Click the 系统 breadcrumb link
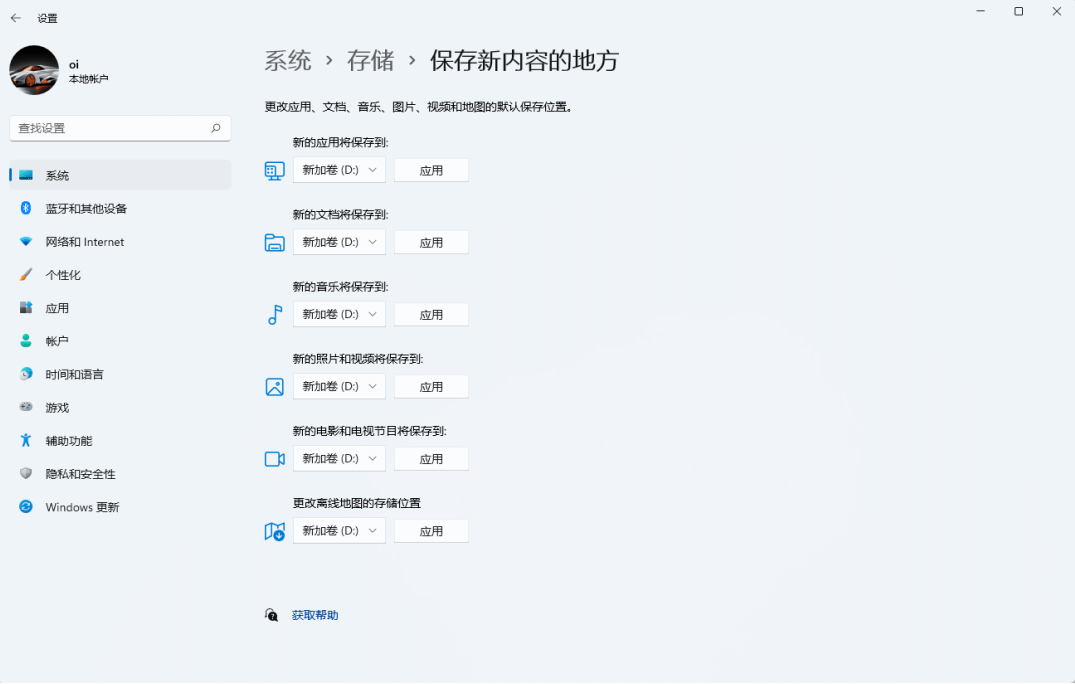 287,60
